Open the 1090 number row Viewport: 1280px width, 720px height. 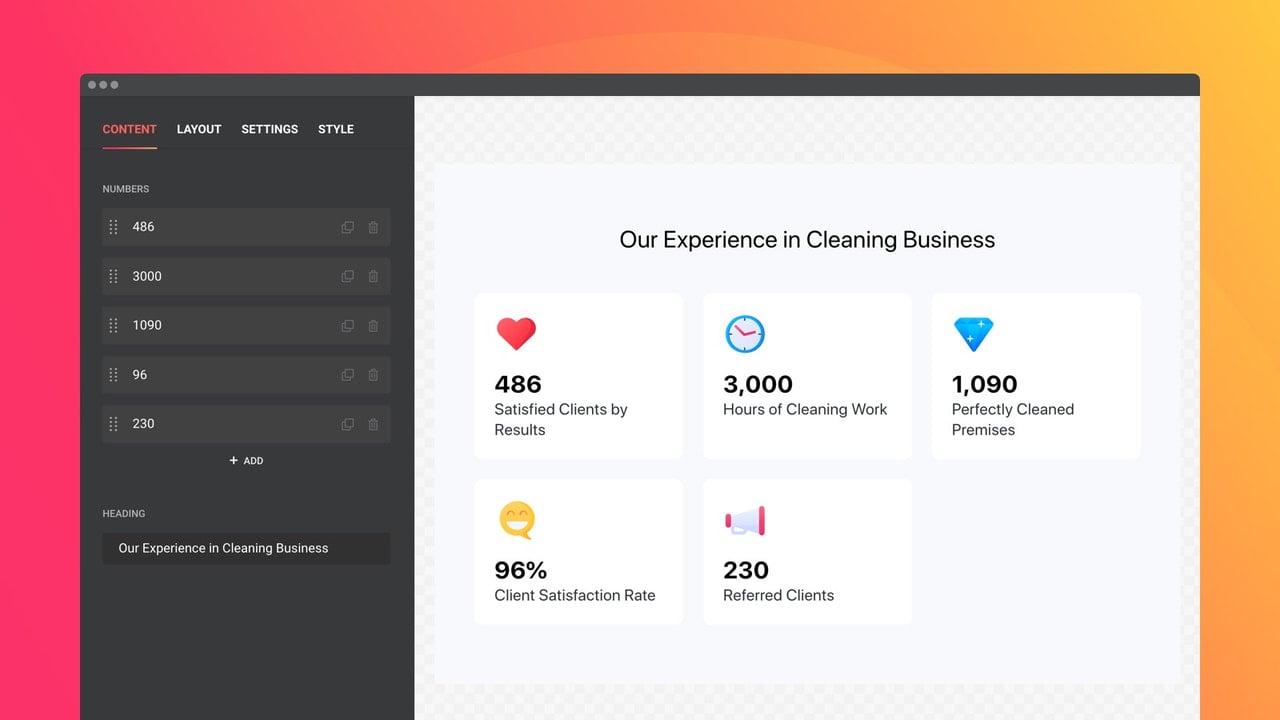246,325
